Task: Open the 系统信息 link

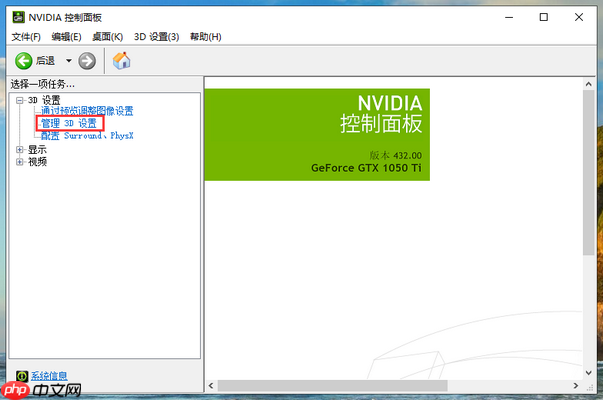Action: tap(49, 376)
